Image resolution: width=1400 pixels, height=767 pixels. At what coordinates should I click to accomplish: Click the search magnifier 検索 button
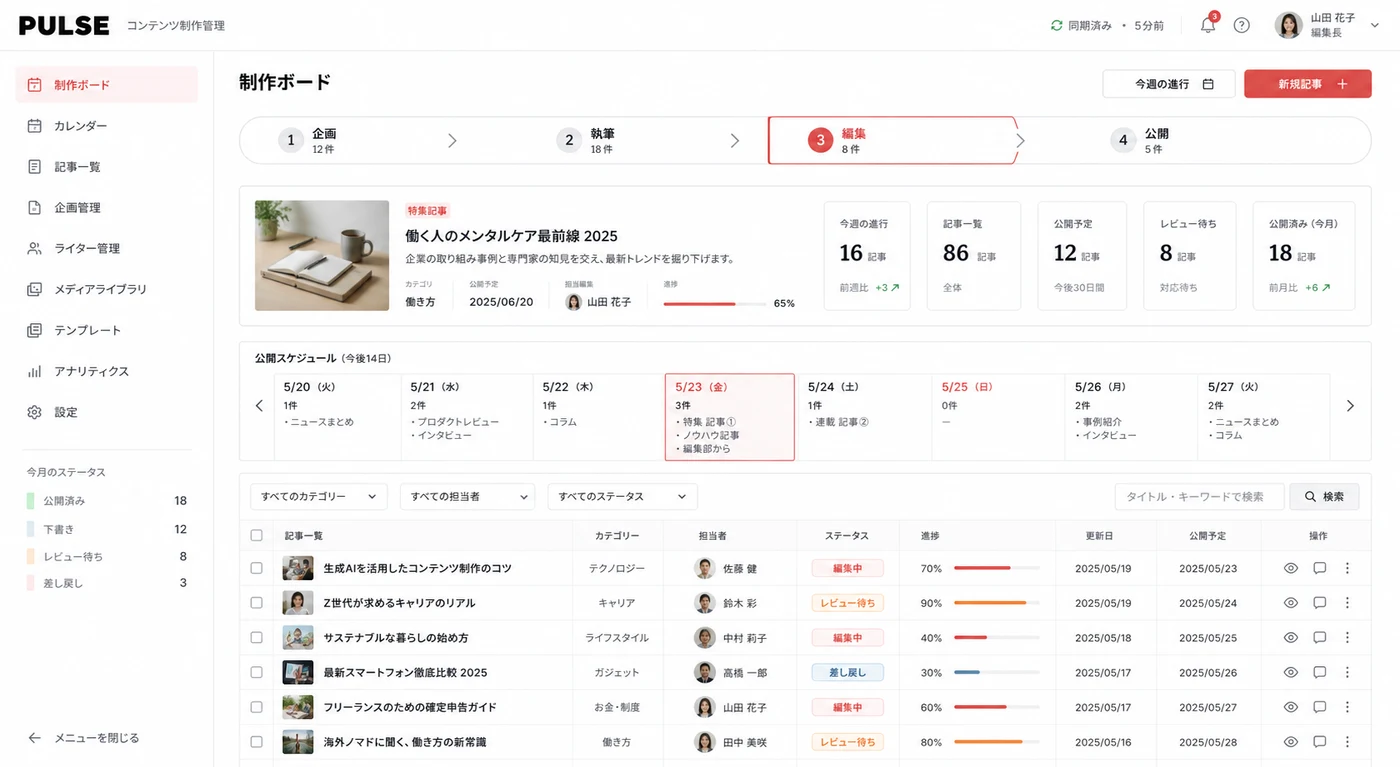[x=1324, y=496]
